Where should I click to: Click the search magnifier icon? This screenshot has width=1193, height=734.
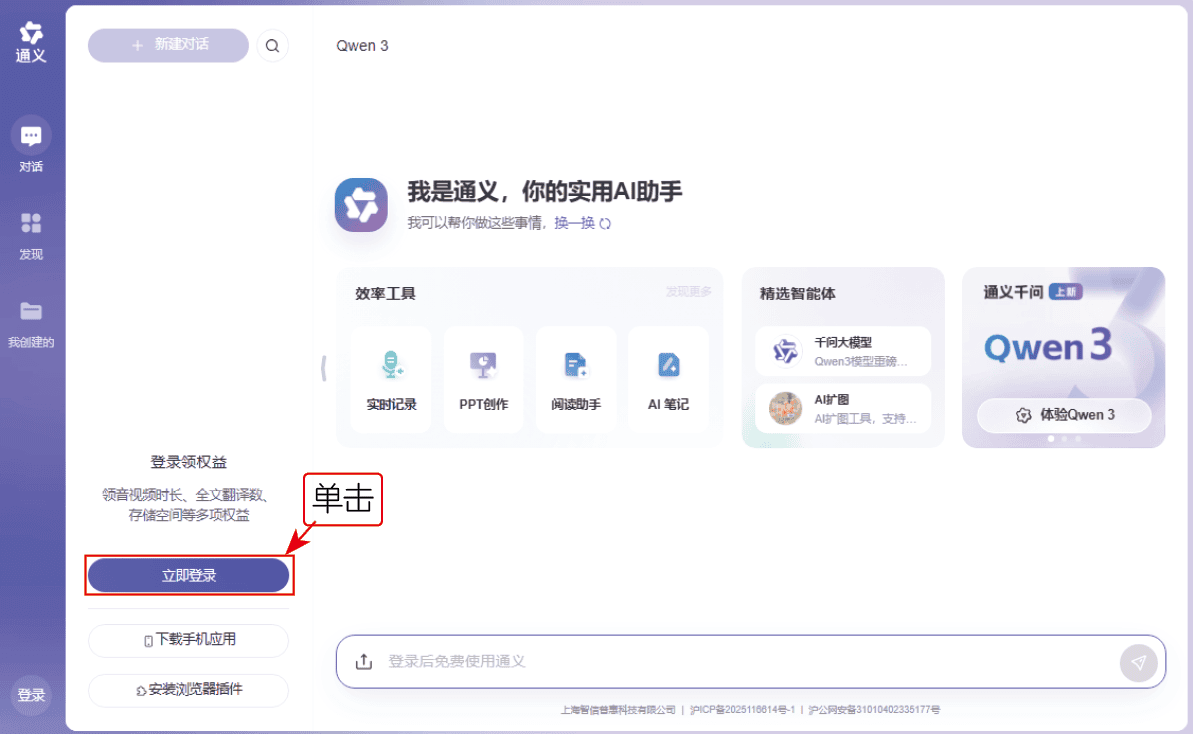(272, 46)
